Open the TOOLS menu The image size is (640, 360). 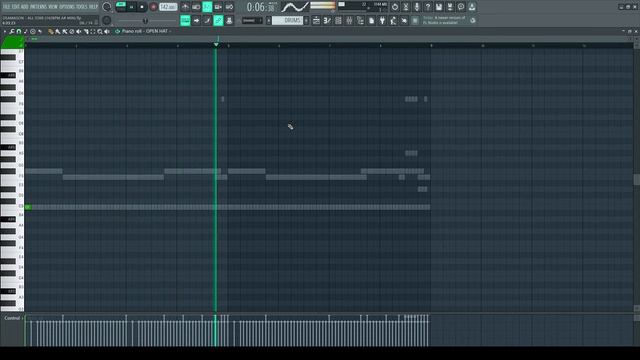click(82, 7)
